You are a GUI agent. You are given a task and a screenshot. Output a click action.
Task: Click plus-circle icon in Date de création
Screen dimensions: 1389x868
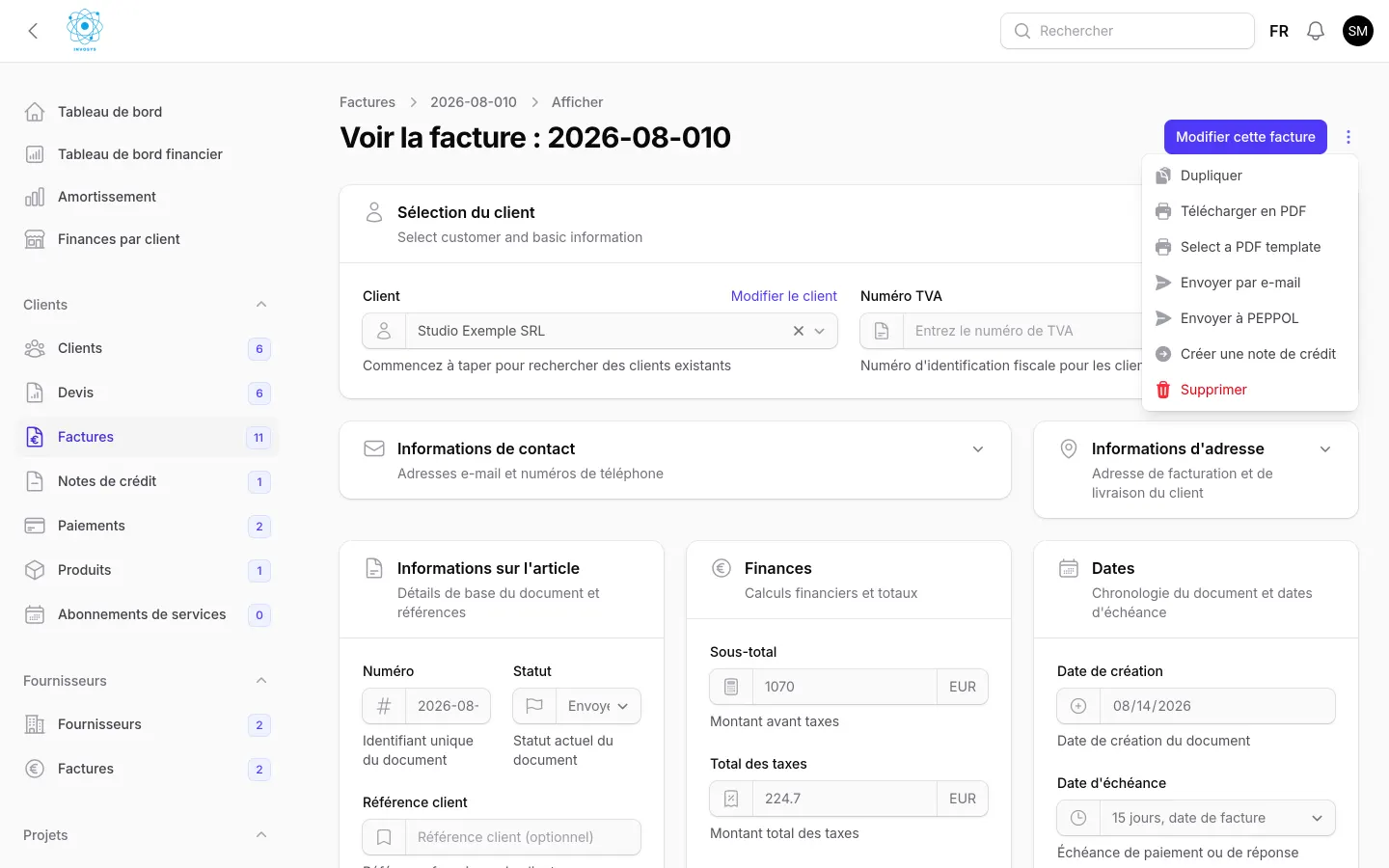point(1078,706)
